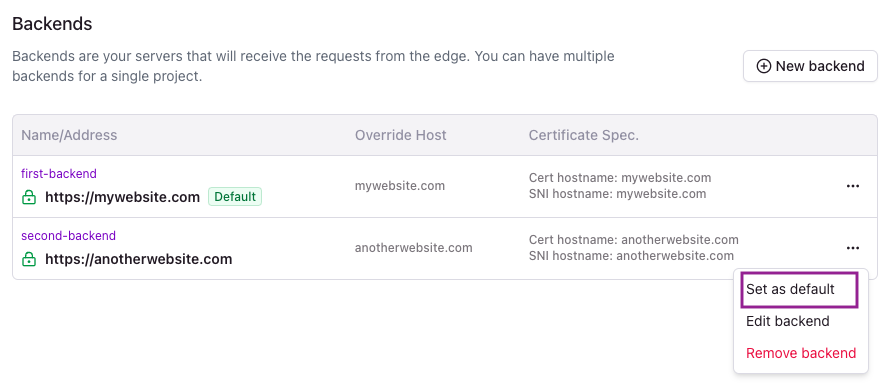892x383 pixels.
Task: Click the green lock icon beside https://mywebsite.com
Action: click(28, 197)
